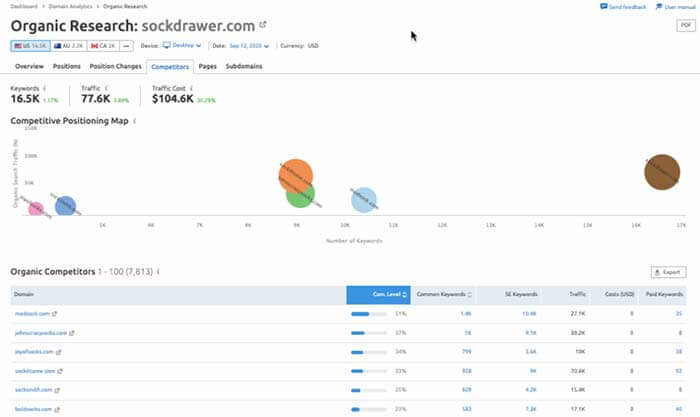The height and width of the screenshot is (417, 700).
Task: Open joyofsocks.com domain link
Action: [34, 352]
